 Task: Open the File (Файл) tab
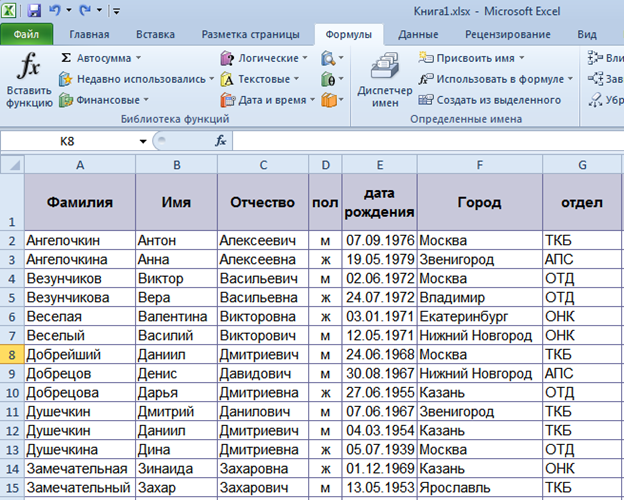[x=27, y=34]
